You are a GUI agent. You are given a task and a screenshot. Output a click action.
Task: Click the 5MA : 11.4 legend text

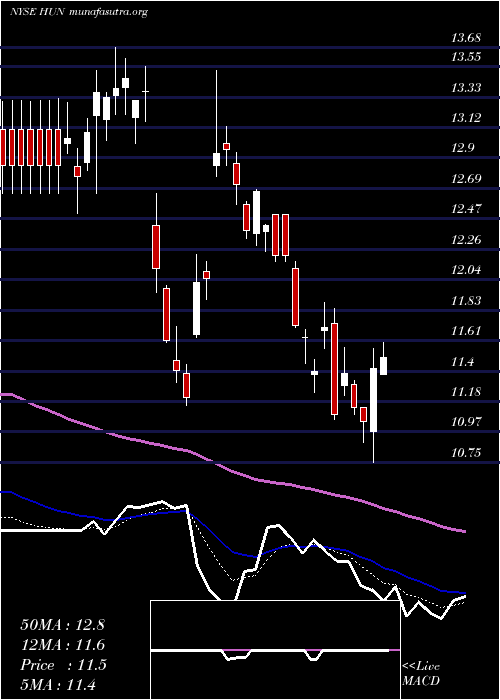tap(58, 685)
